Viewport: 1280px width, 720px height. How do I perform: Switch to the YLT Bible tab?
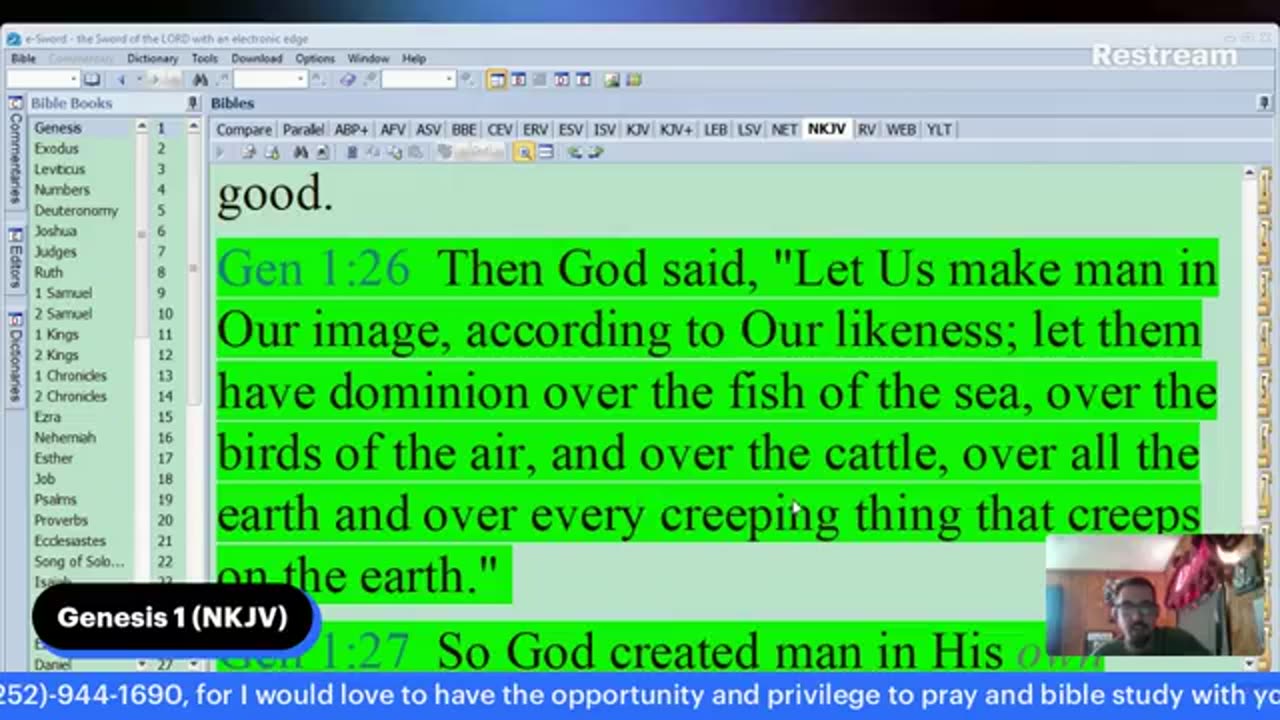pyautogui.click(x=938, y=129)
